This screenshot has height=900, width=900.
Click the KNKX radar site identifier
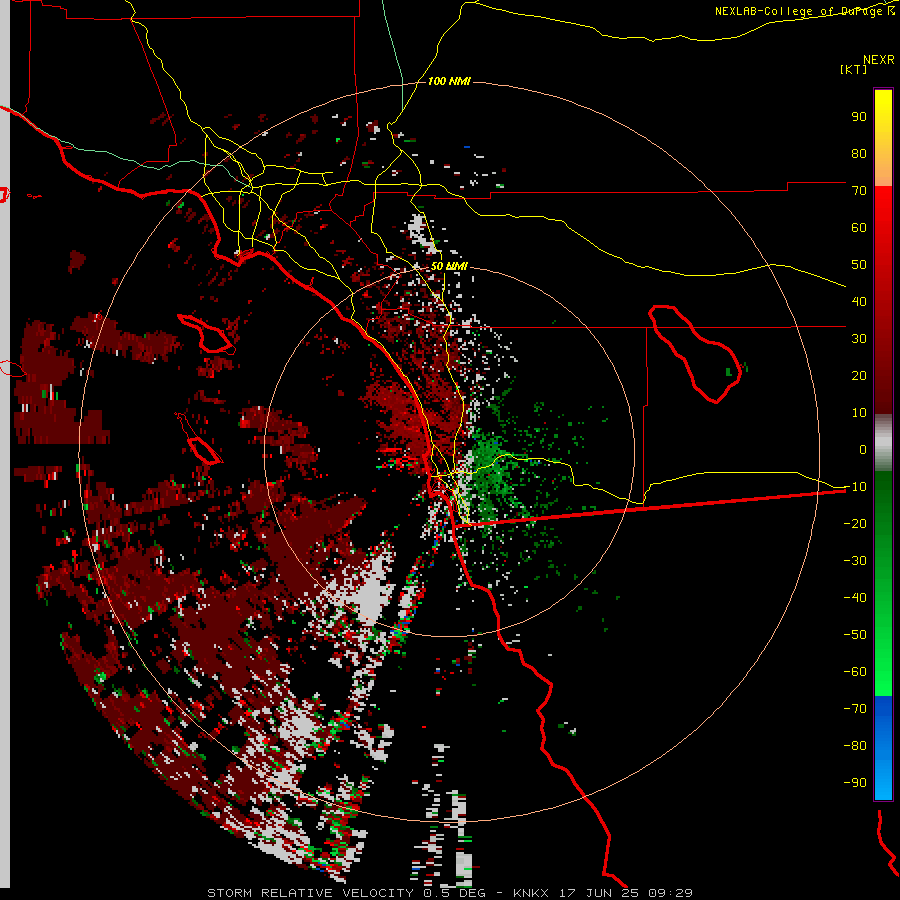530,893
